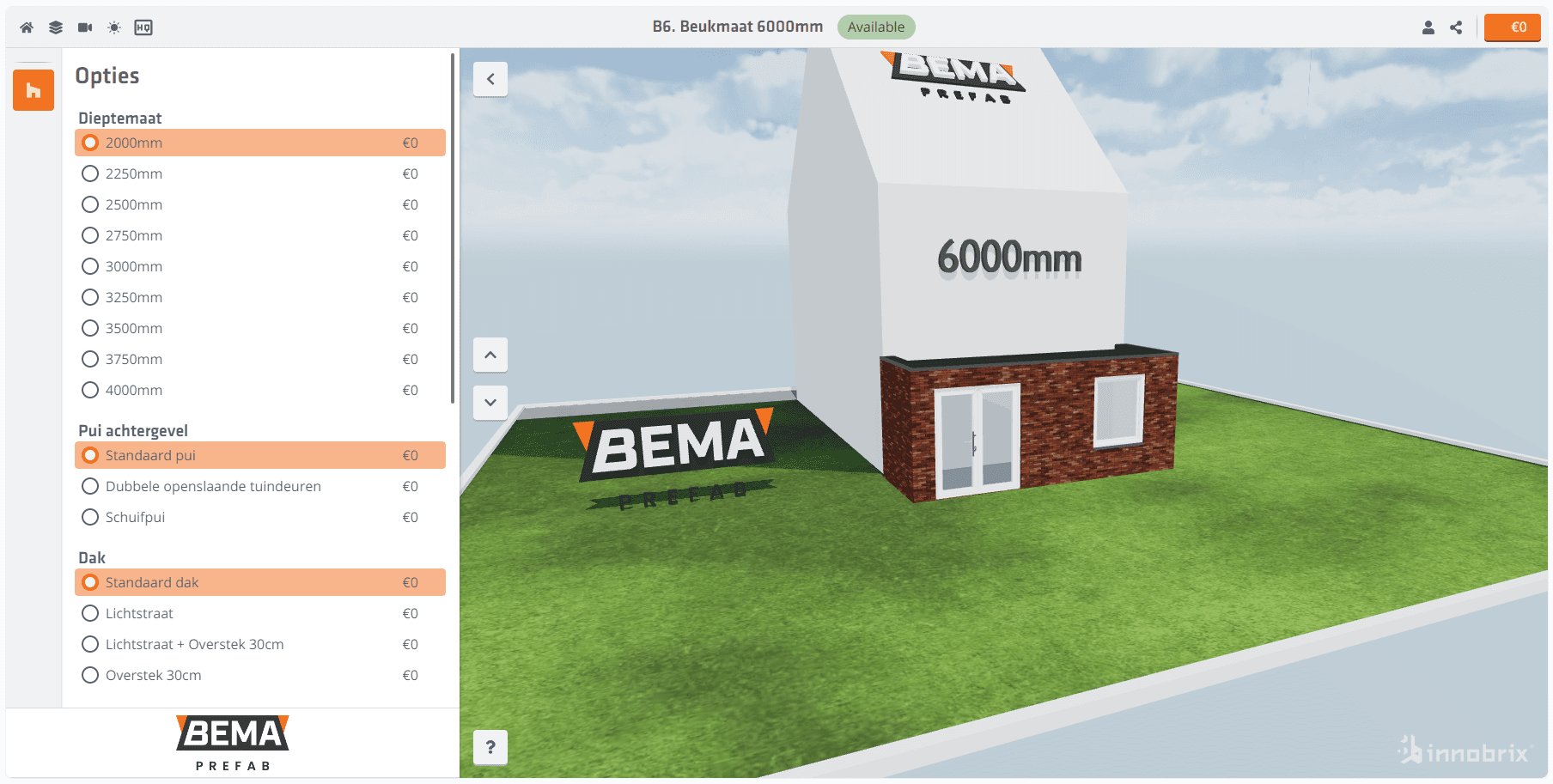This screenshot has width=1553, height=784.
Task: Click the Dieptemaat section label
Action: pos(120,118)
